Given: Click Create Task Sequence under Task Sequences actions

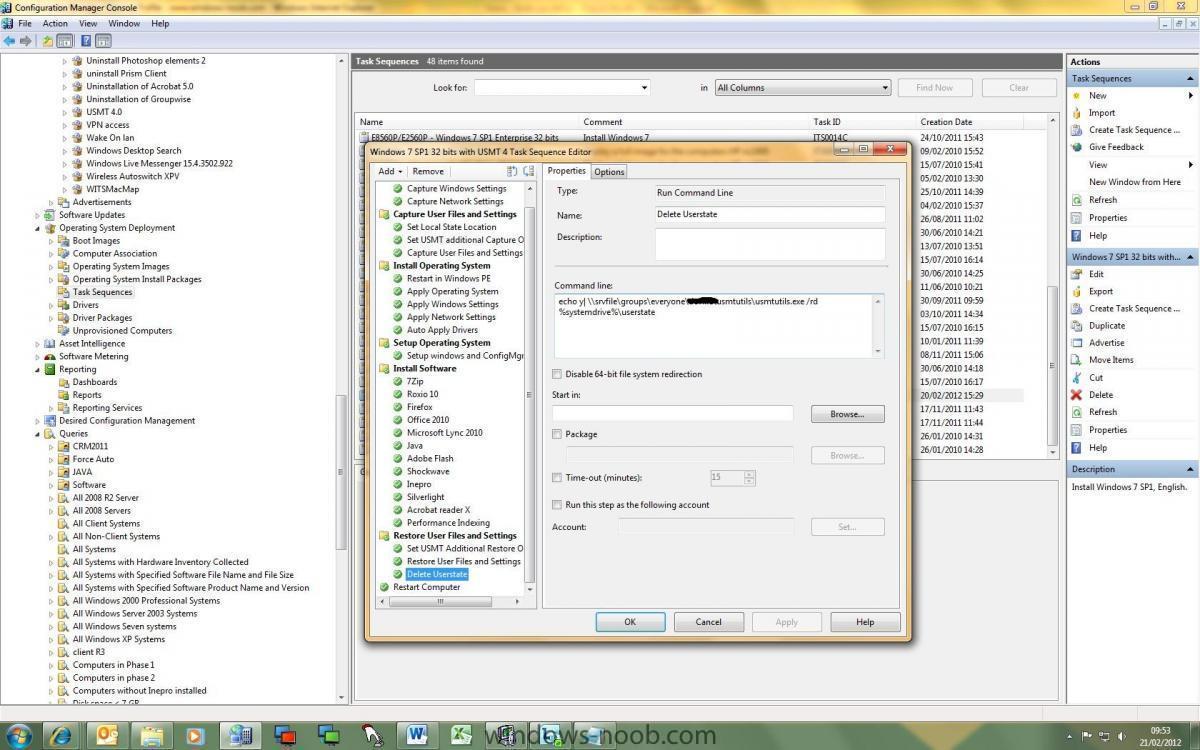Looking at the screenshot, I should coord(1134,130).
